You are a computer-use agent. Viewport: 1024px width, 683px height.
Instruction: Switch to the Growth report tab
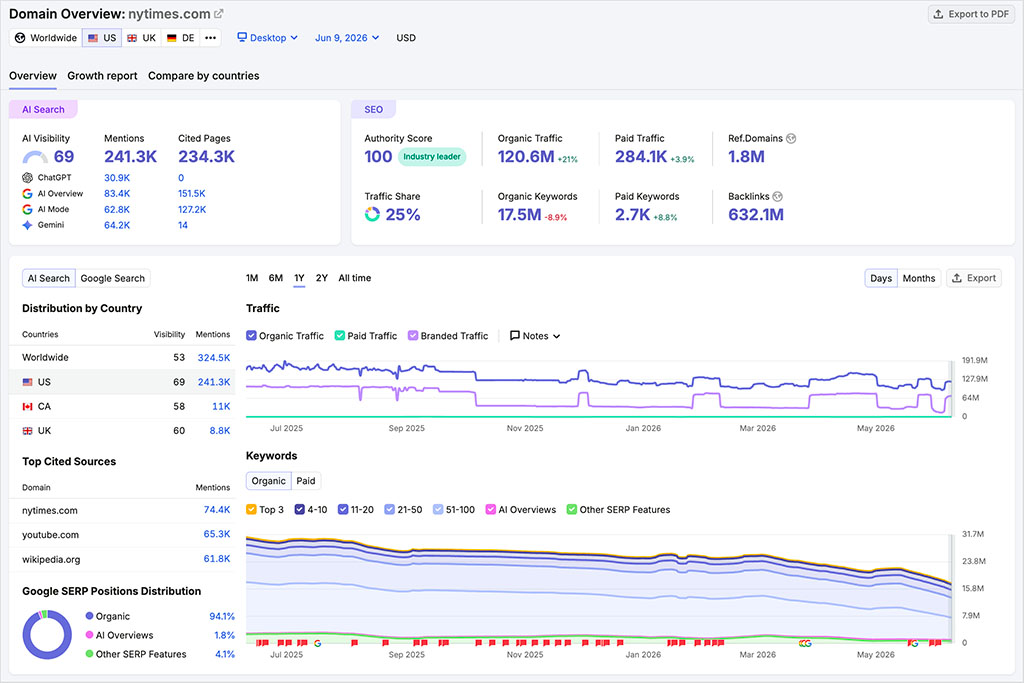pyautogui.click(x=102, y=76)
